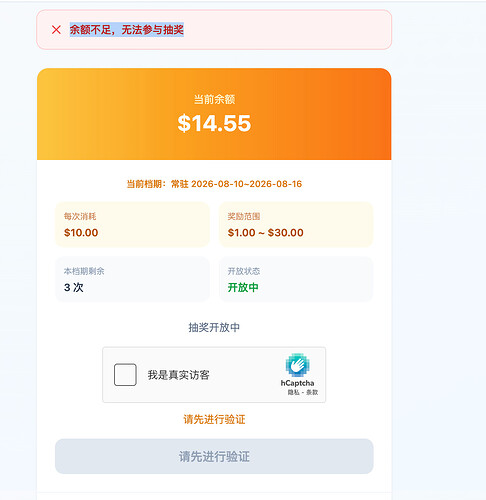
Task: Open the hCaptcha 隐私 link
Action: (x=294, y=392)
